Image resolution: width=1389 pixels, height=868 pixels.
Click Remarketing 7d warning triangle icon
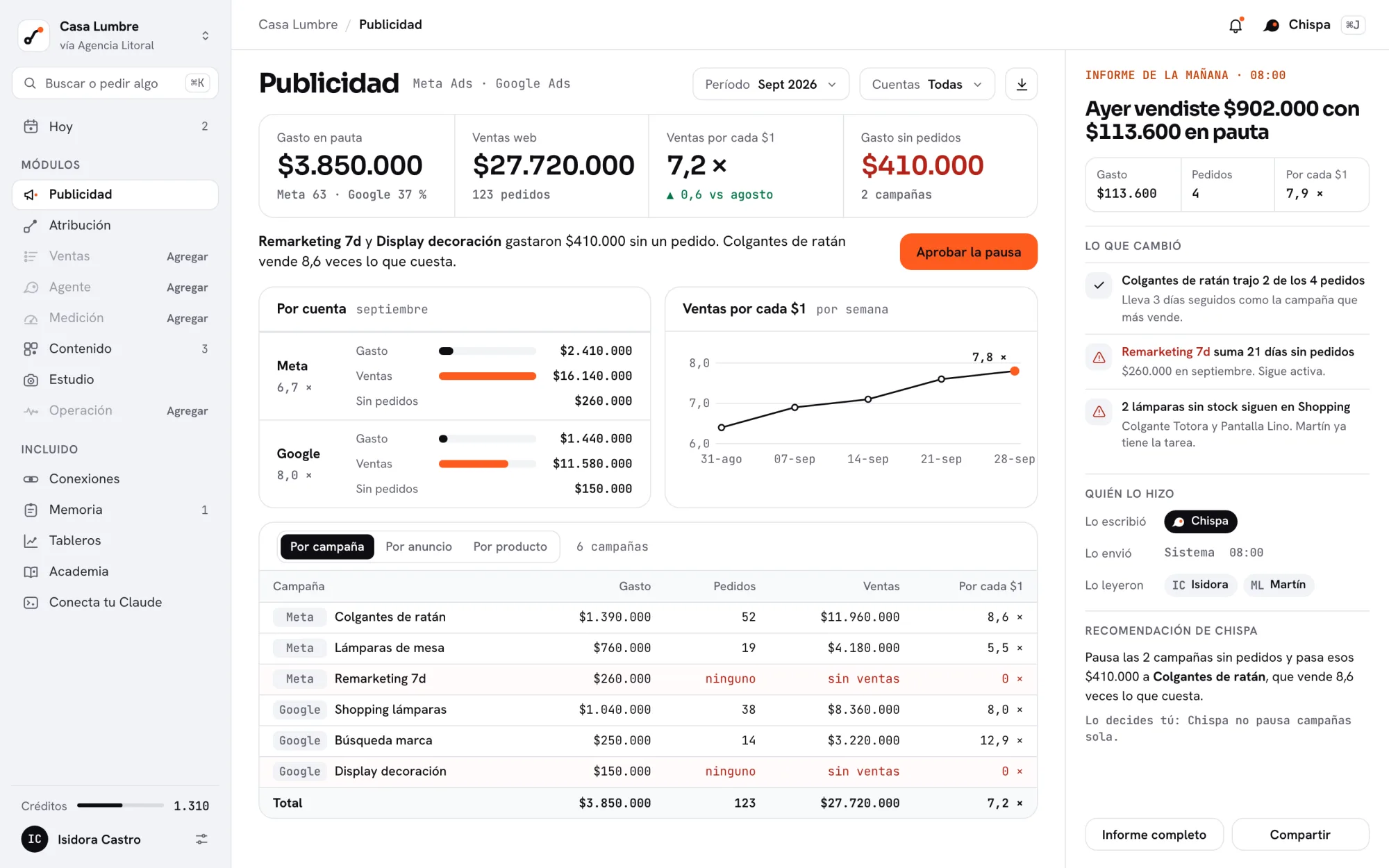[x=1099, y=358]
